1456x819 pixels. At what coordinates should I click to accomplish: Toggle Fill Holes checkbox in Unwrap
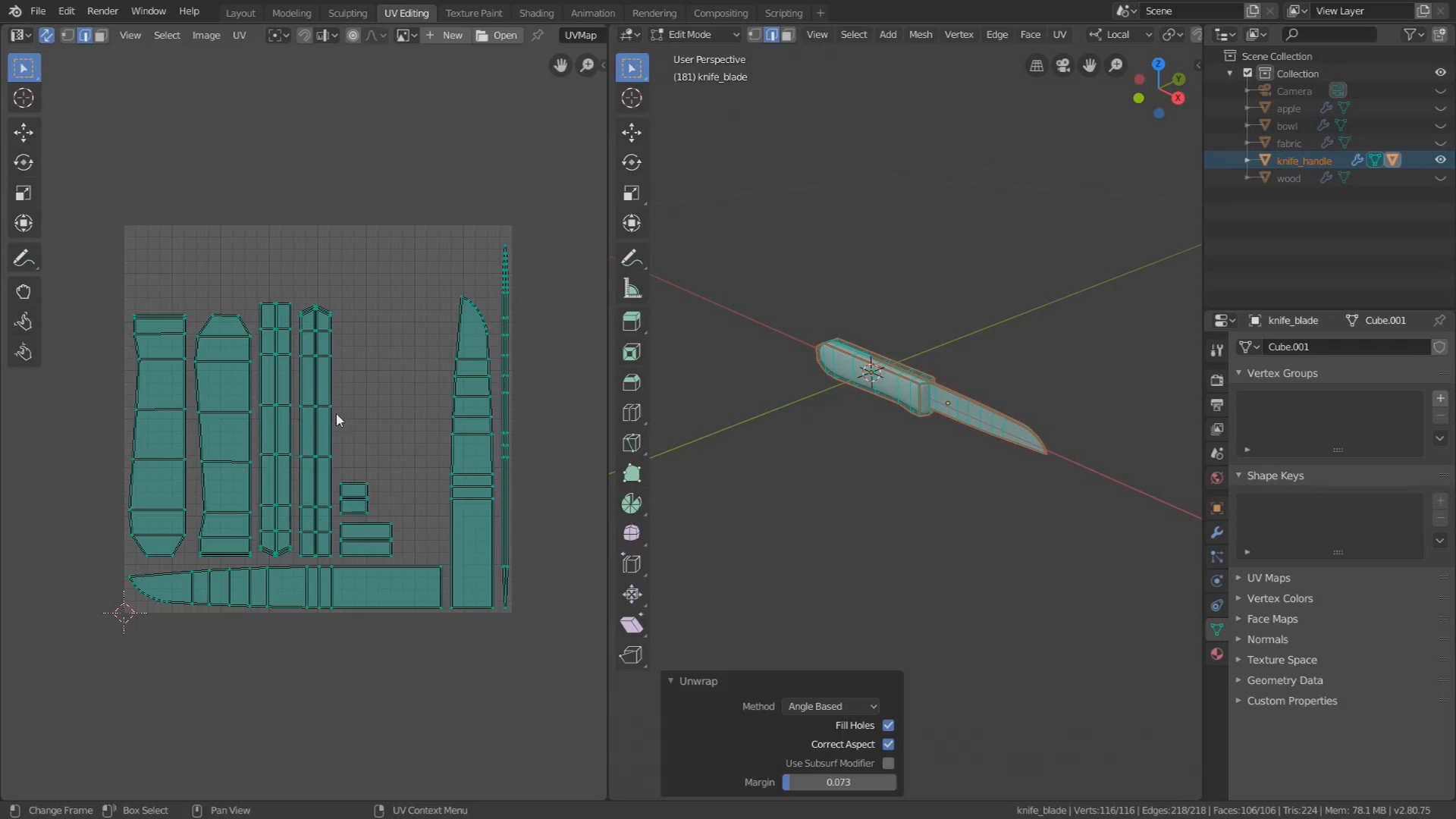(888, 724)
